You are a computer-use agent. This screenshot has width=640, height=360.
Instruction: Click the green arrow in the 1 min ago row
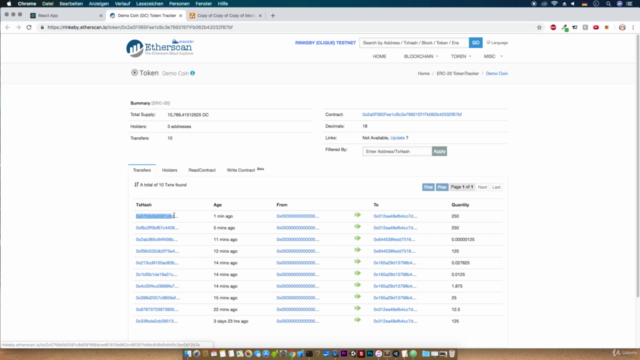tap(358, 215)
